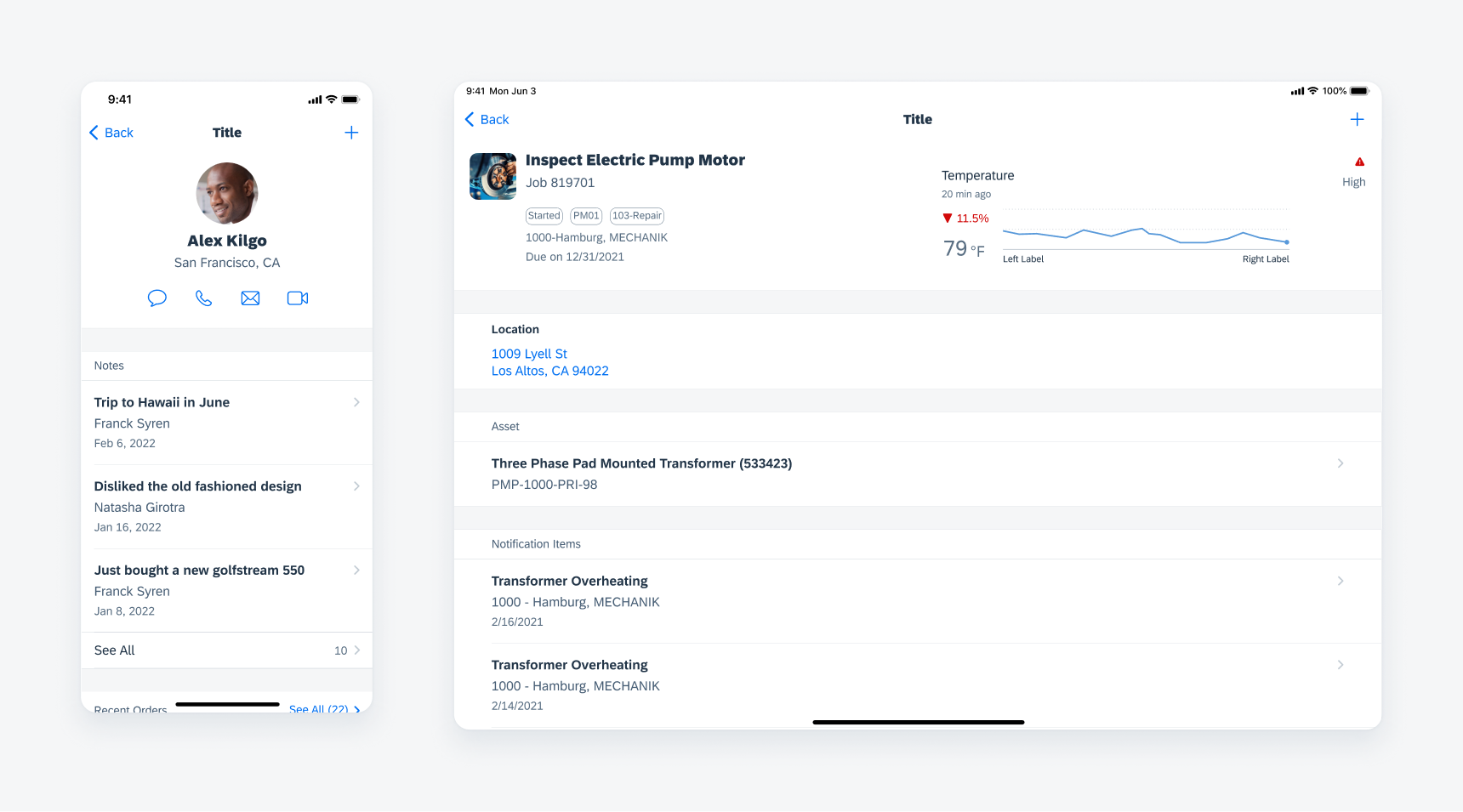Open Three Phase Pad Mounted Transformer asset
The width and height of the screenshot is (1463, 812).
(918, 474)
